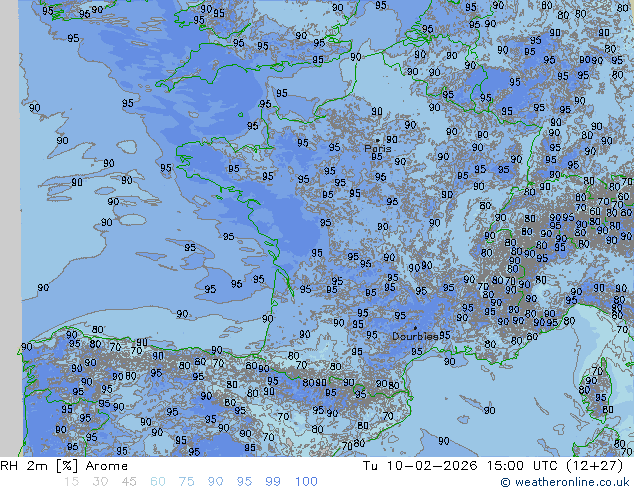634x490 pixels.
Task: Click the legend value 60
Action: pyautogui.click(x=158, y=482)
